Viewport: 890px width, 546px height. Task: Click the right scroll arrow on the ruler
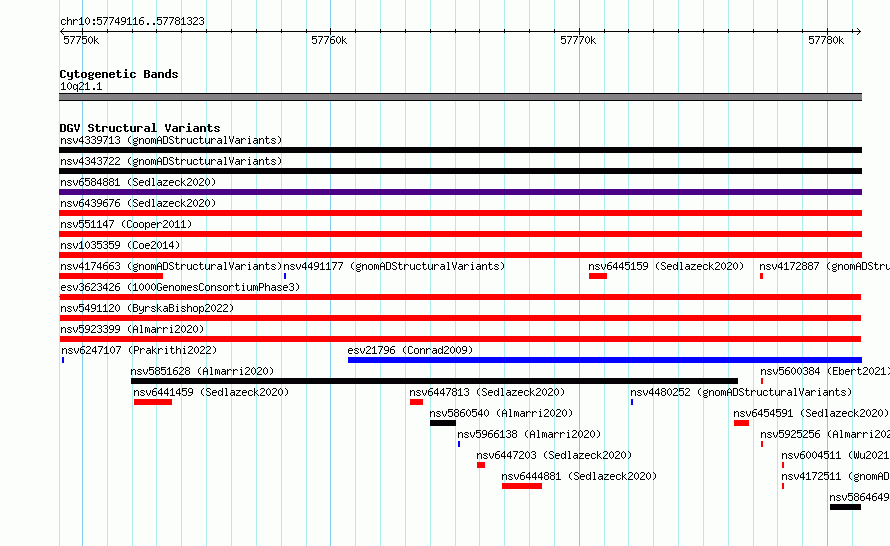858,32
